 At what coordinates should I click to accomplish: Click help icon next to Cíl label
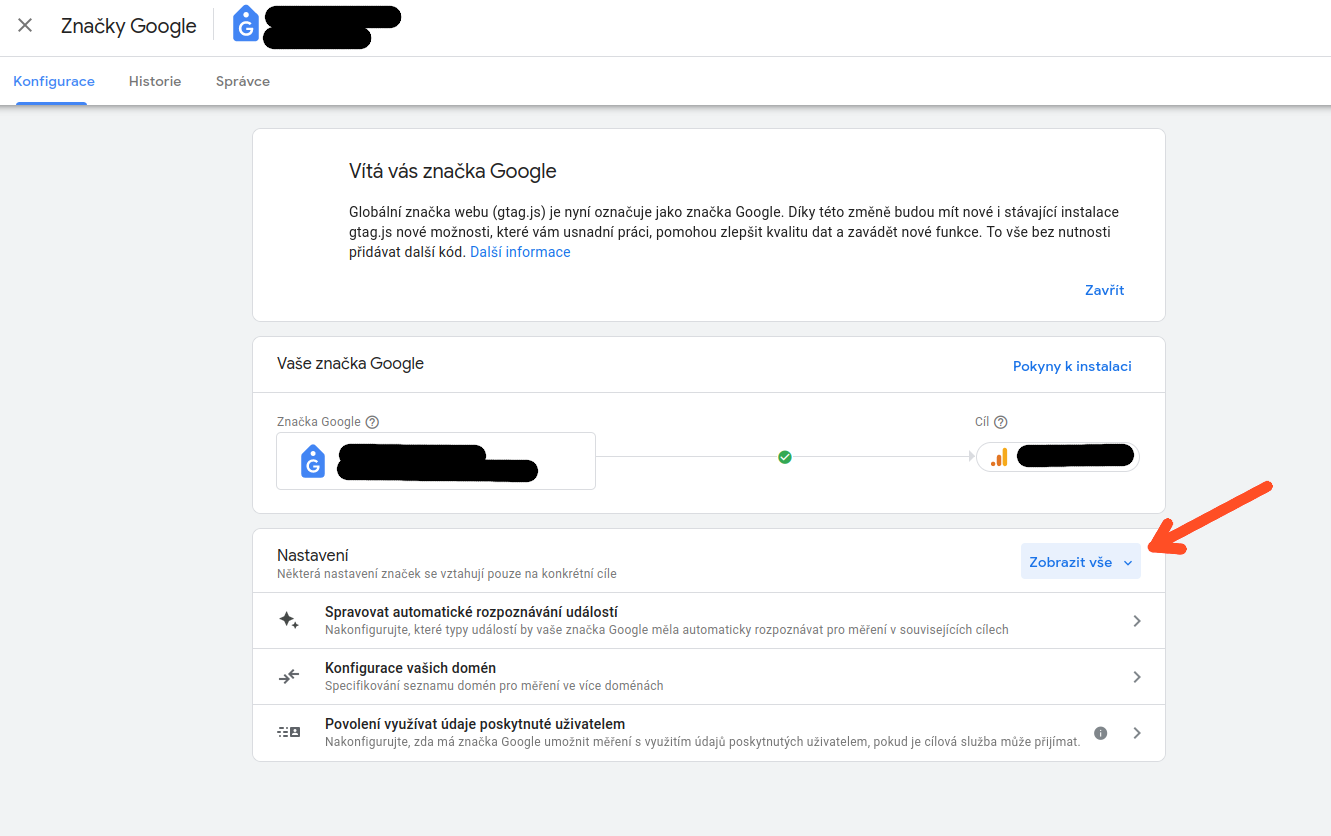[1001, 422]
